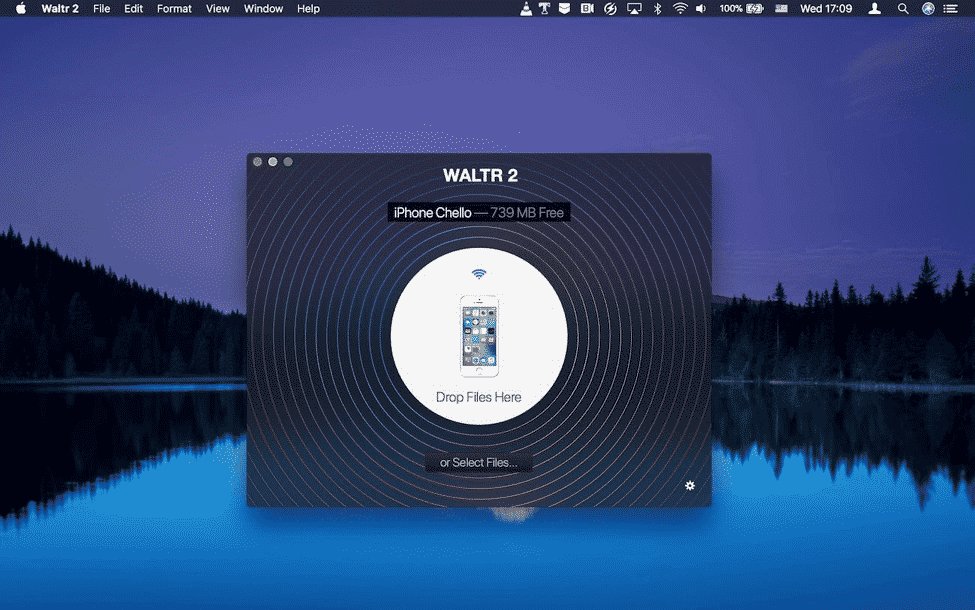Screen dimensions: 975x610
Task: Click the iPhone thumbnail in the circle
Action: tap(478, 337)
